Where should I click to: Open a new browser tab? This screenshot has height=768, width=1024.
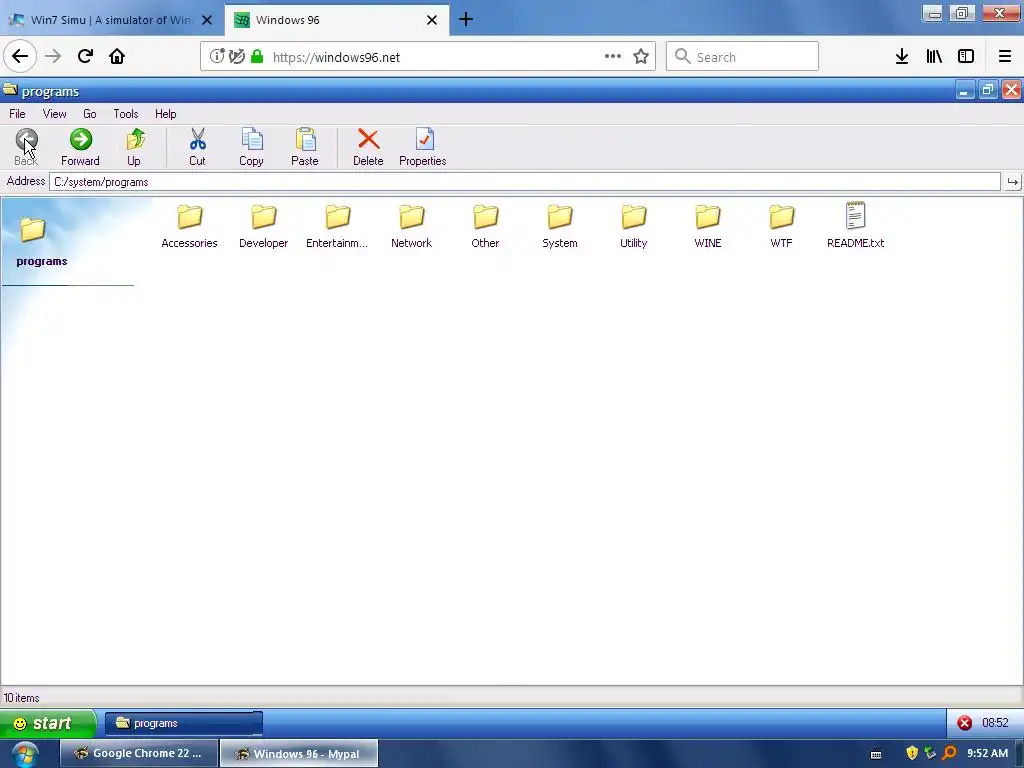pyautogui.click(x=466, y=20)
